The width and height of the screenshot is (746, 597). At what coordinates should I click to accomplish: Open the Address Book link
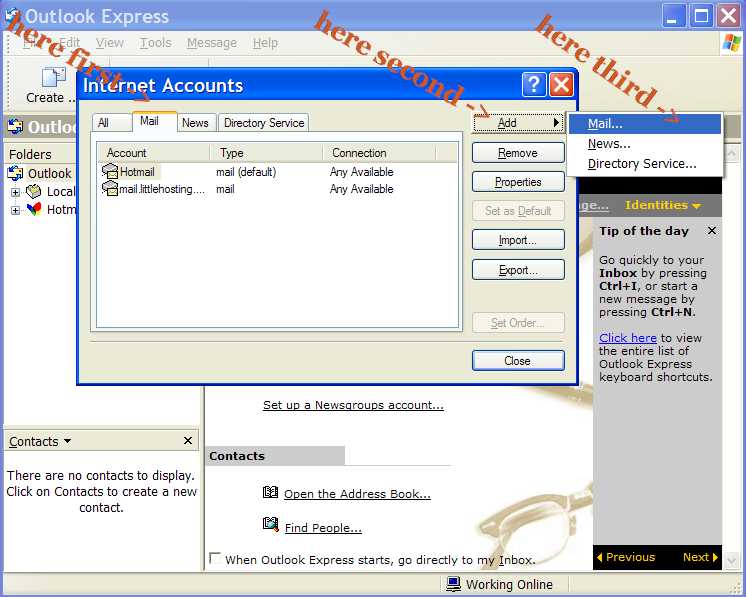coord(357,494)
